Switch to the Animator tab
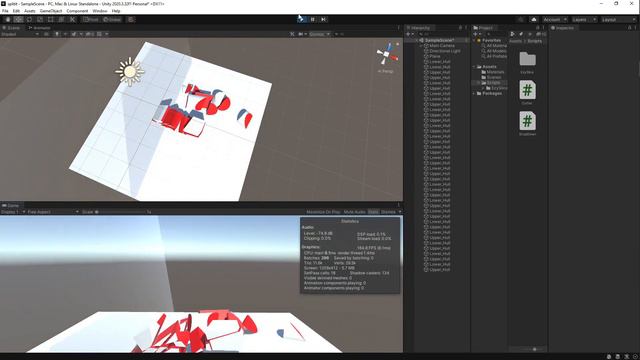Image resolution: width=640 pixels, height=360 pixels. (x=40, y=28)
